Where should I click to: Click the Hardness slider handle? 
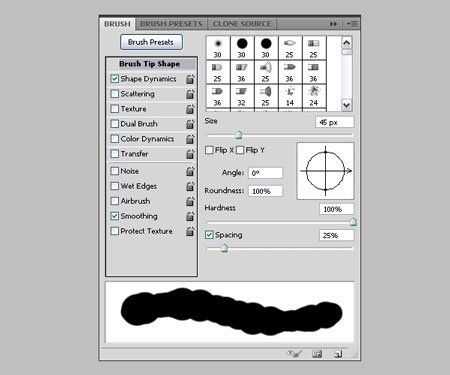point(353,222)
